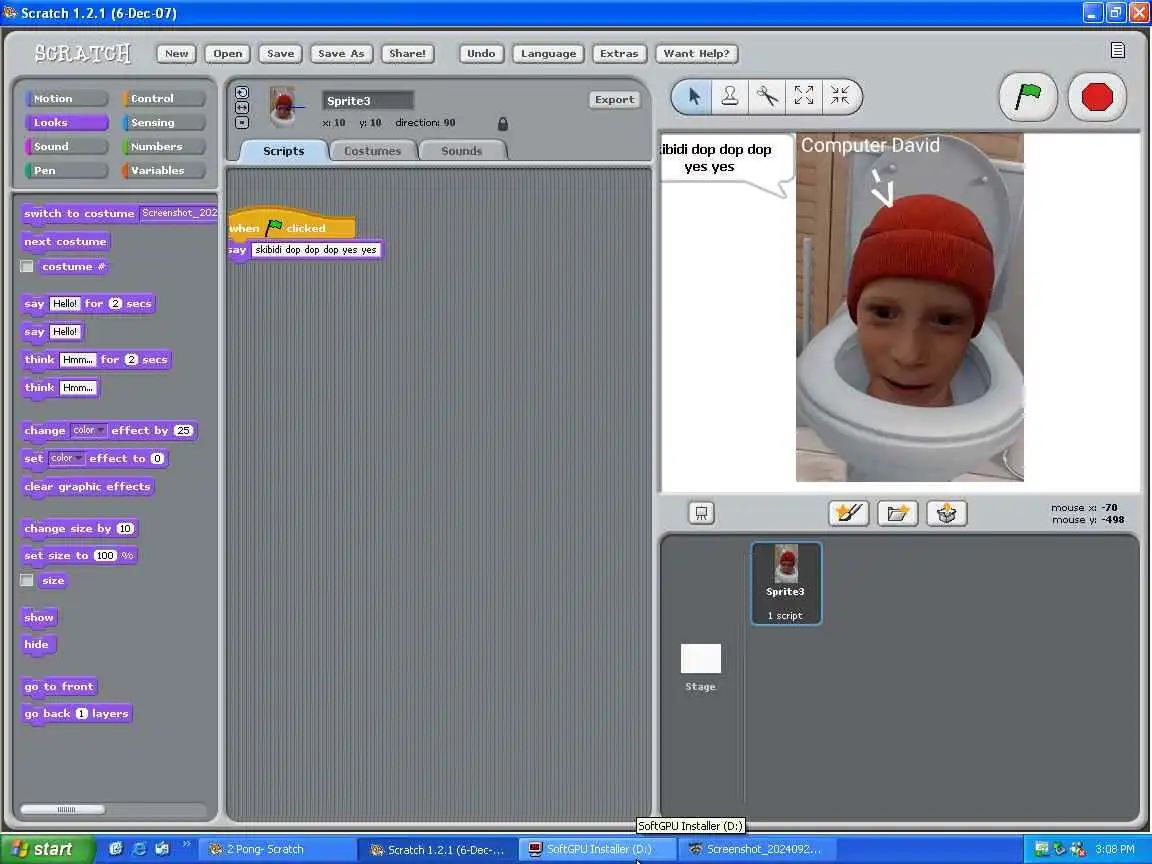Click the next costume block

point(65,242)
